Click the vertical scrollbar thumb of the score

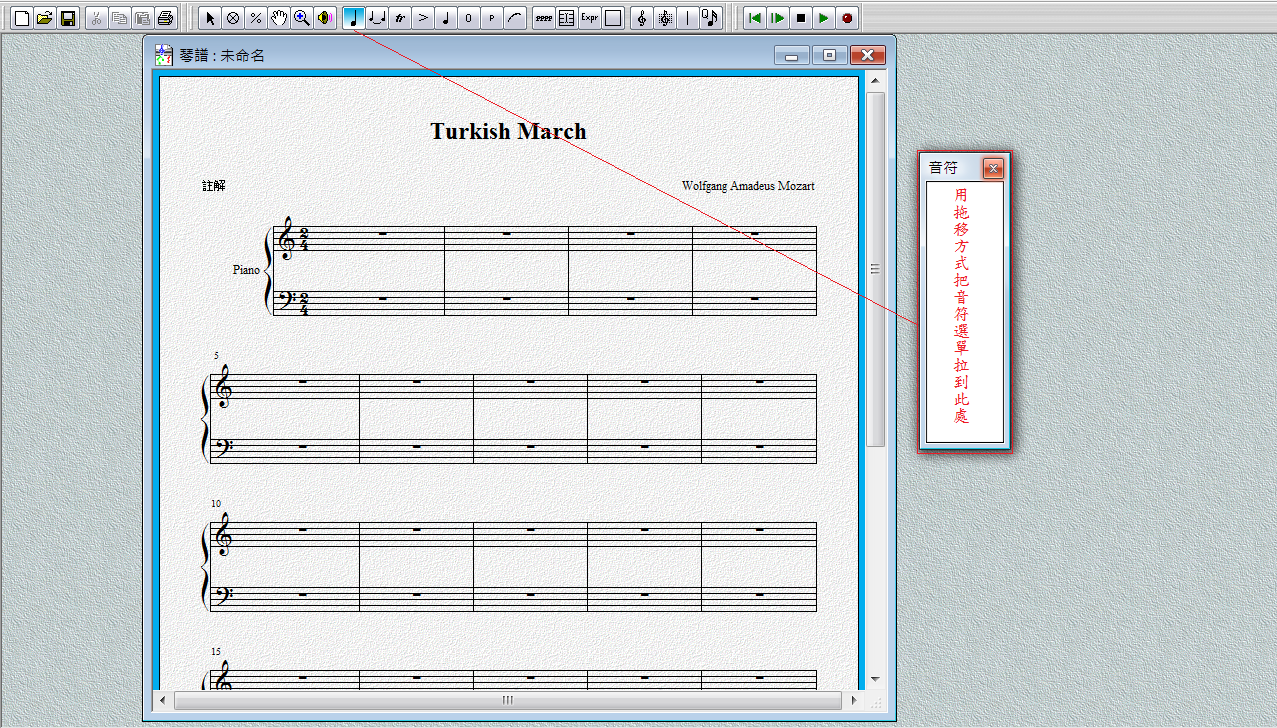tap(876, 269)
